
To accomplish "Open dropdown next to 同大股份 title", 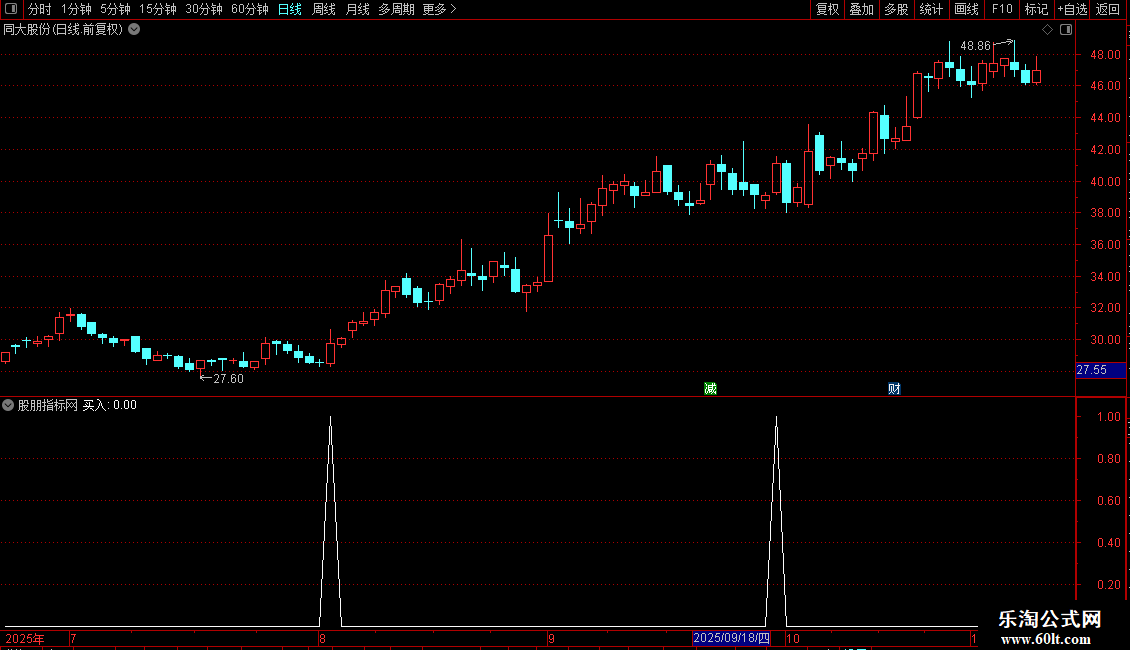I will tap(134, 30).
